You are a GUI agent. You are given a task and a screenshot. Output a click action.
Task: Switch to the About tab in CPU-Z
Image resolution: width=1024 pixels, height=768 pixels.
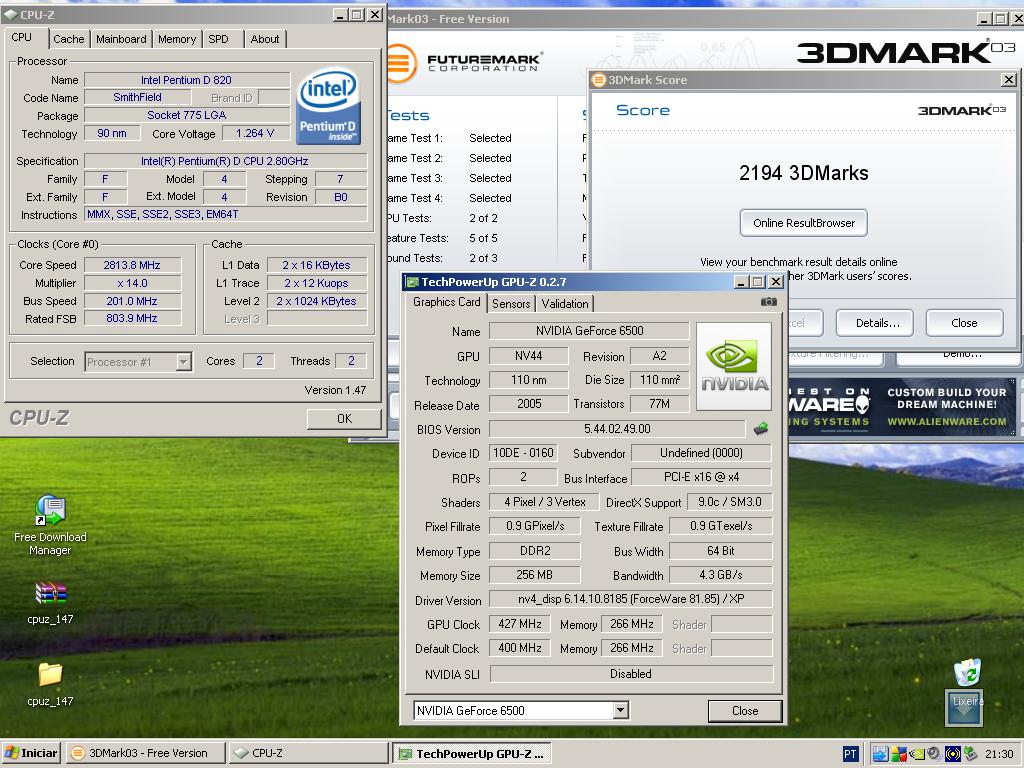264,39
